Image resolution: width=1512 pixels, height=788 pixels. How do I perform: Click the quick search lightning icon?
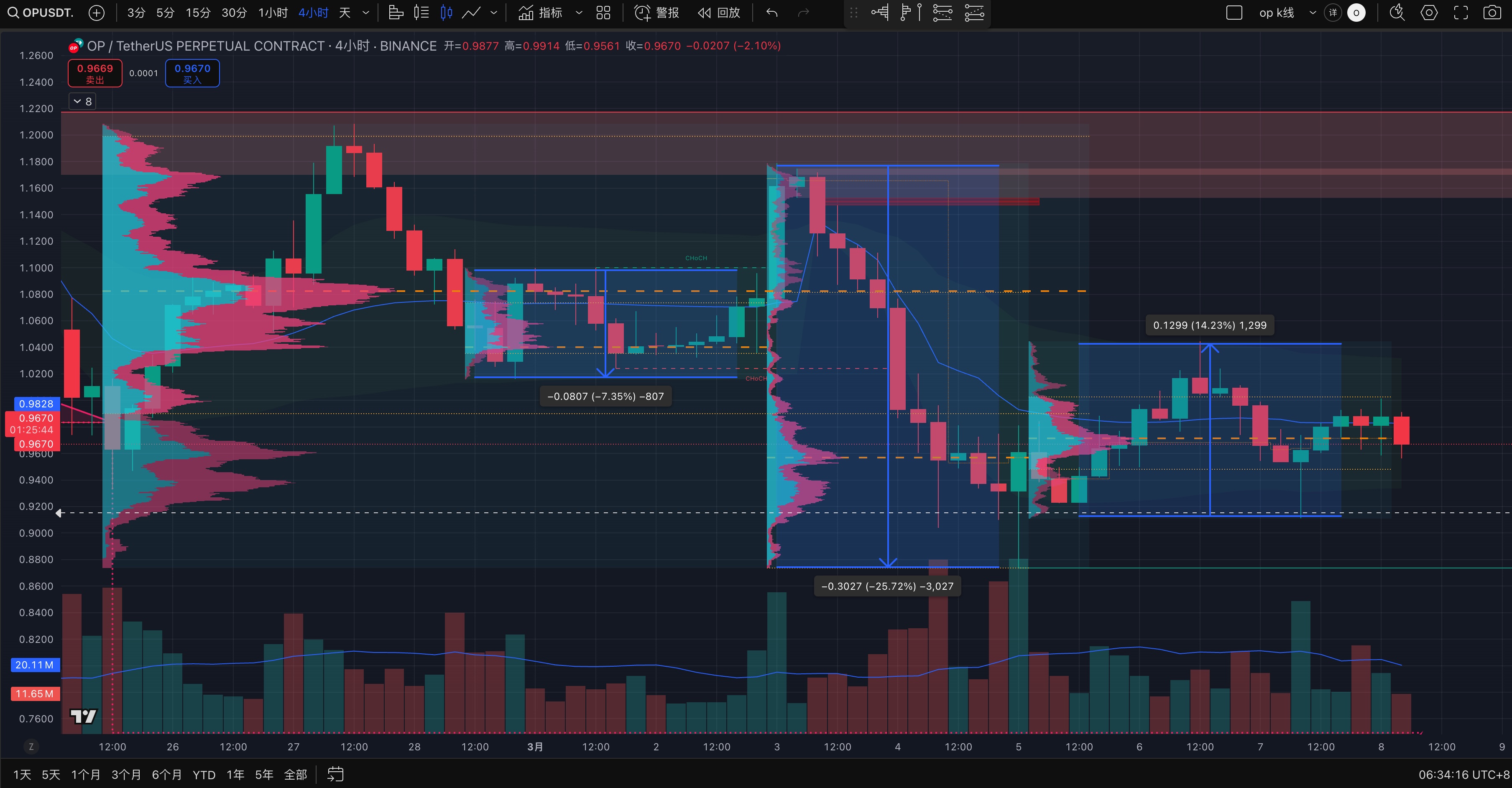click(x=1397, y=12)
